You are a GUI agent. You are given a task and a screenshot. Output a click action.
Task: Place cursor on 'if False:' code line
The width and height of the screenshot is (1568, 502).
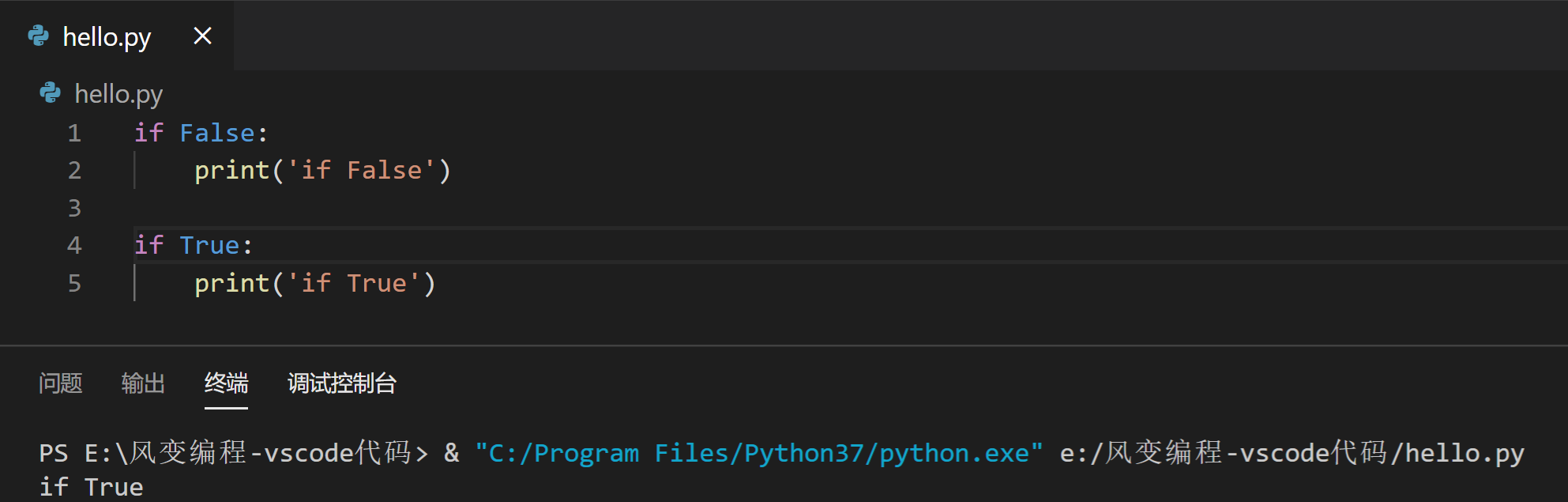(201, 133)
